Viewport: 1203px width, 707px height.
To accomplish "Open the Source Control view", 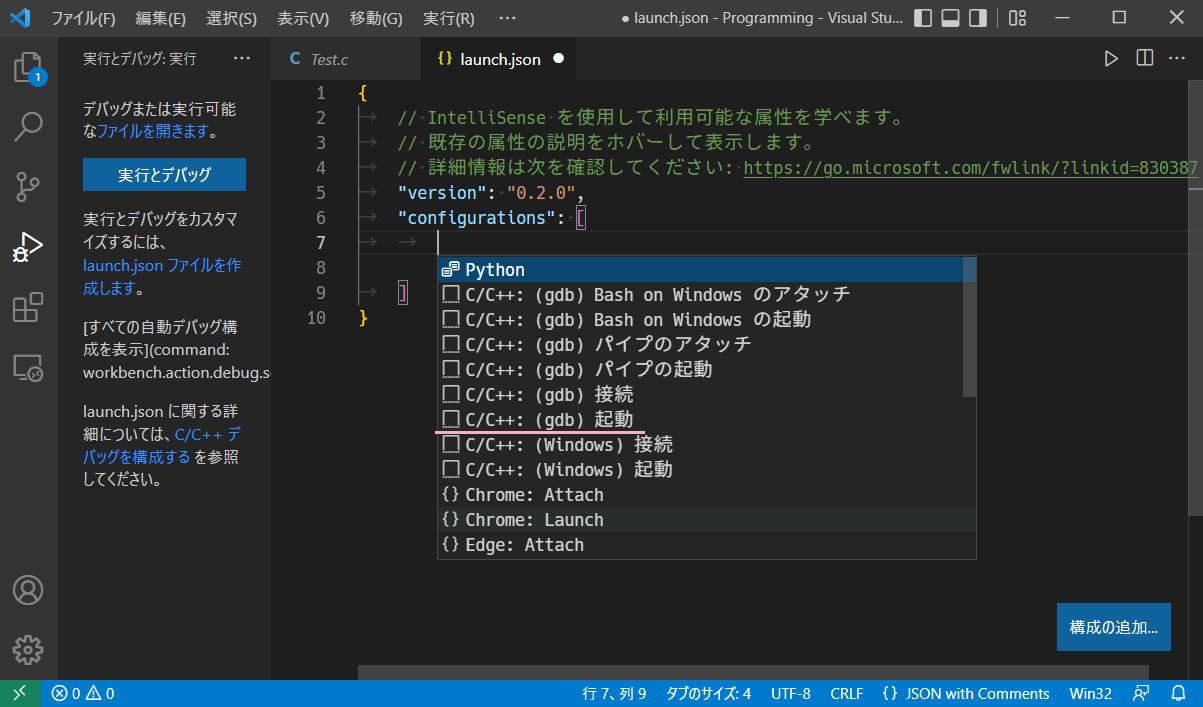I will tap(28, 186).
